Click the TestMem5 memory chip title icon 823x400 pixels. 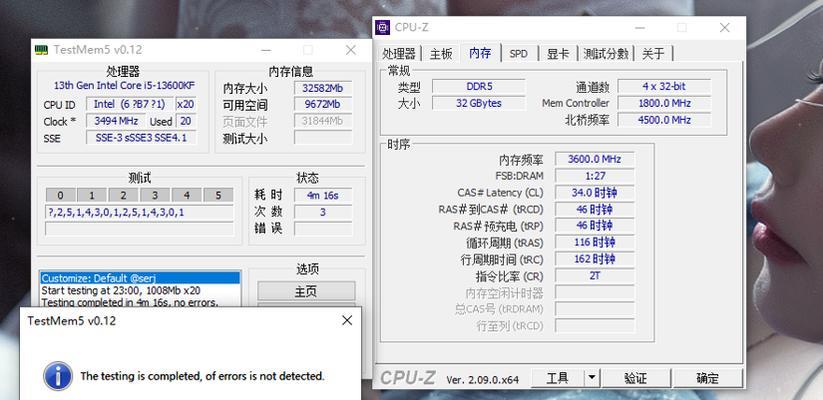pos(41,50)
